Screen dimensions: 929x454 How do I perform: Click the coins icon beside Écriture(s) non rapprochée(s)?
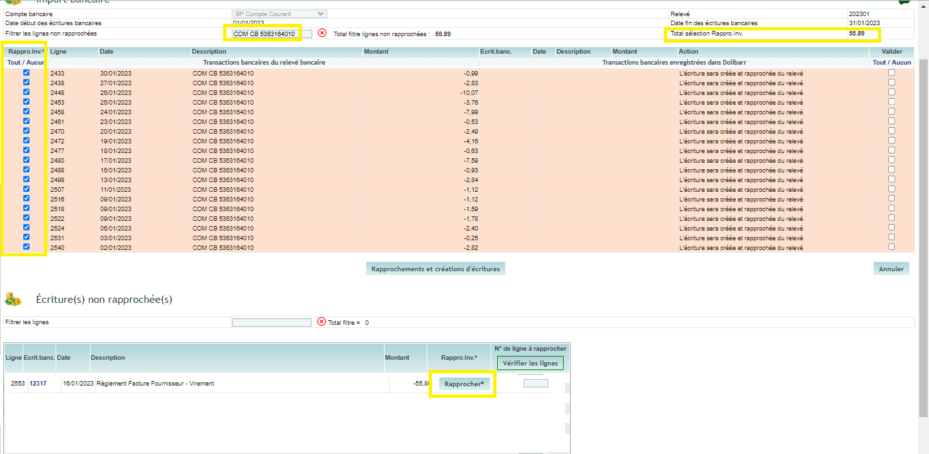tap(12, 299)
